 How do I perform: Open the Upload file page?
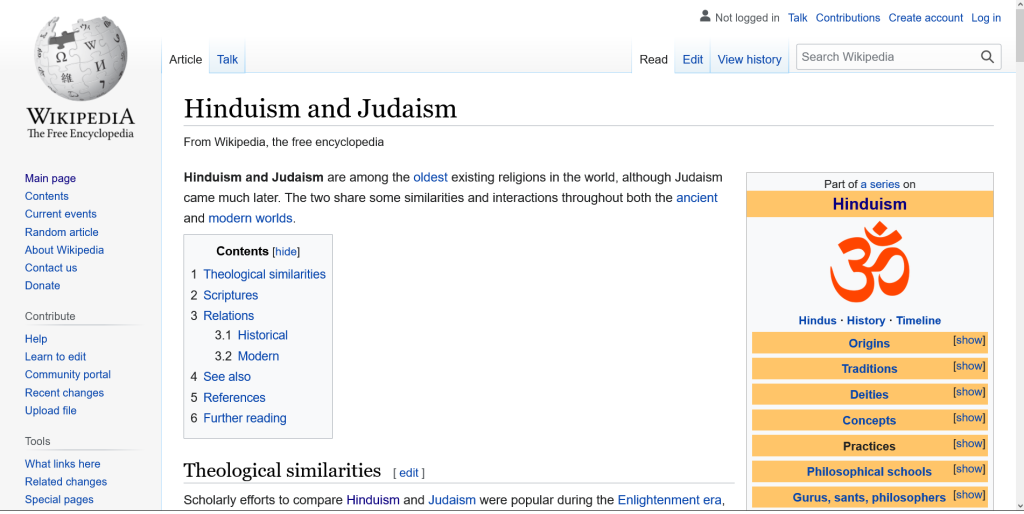click(50, 410)
